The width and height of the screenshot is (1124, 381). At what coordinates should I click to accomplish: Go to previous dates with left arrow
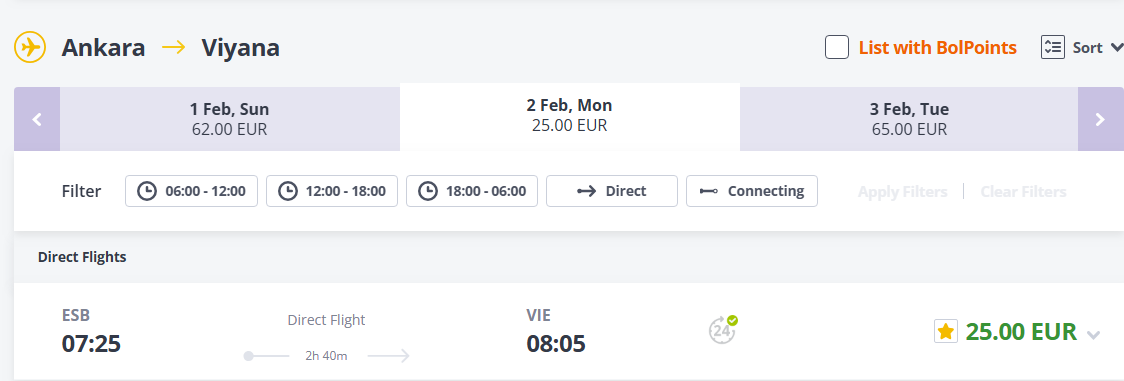coord(37,120)
